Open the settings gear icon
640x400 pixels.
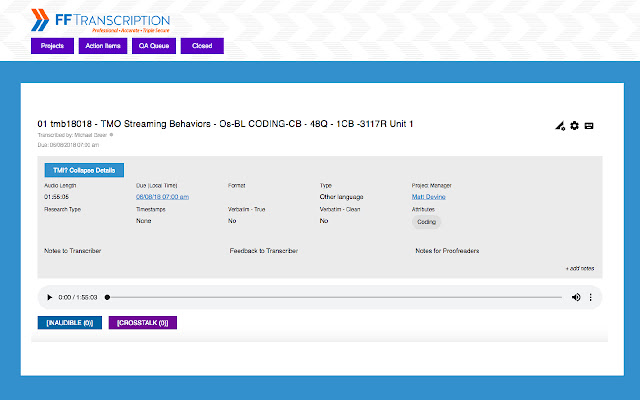click(574, 126)
